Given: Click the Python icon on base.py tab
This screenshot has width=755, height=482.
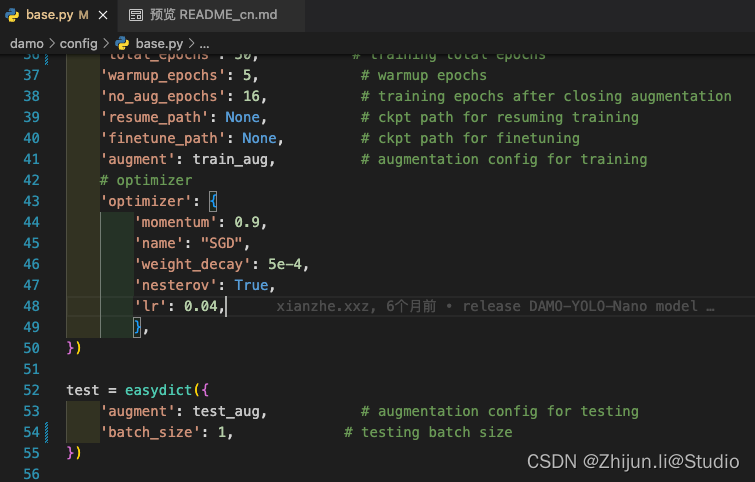Looking at the screenshot, I should coord(12,15).
